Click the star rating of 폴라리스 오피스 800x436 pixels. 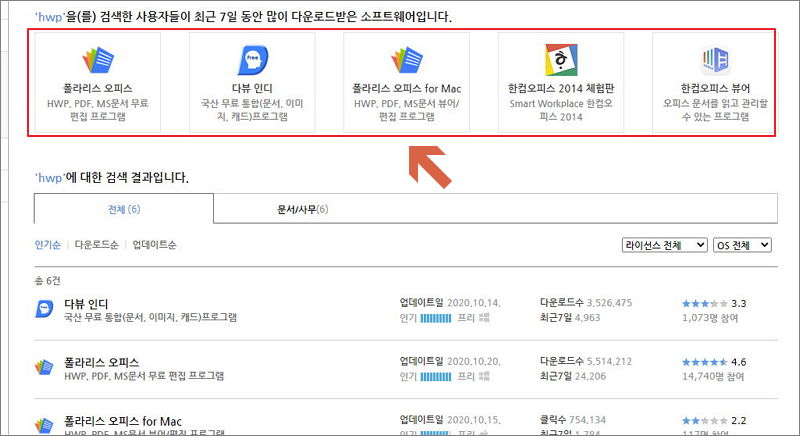705,363
